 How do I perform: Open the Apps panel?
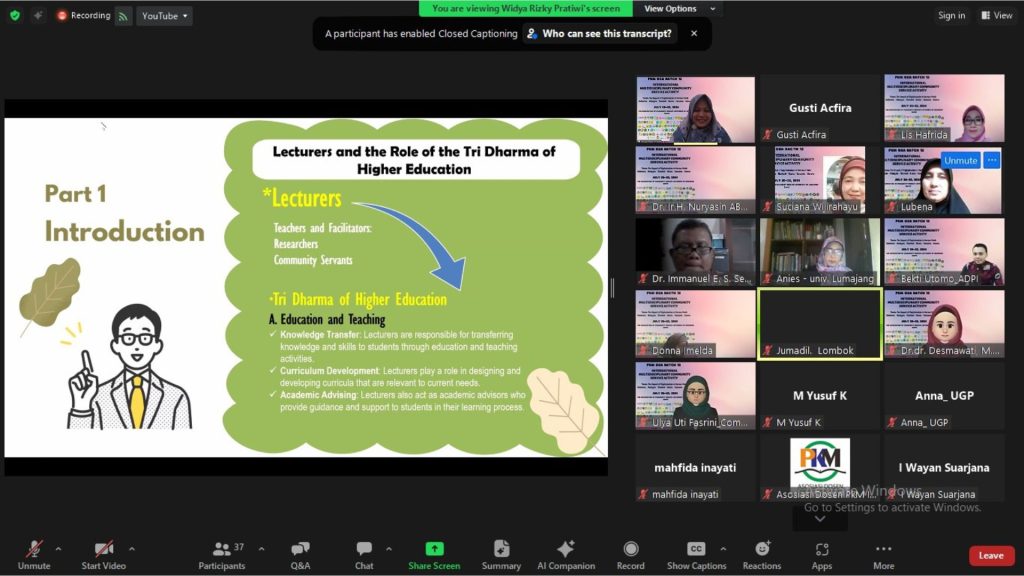click(x=822, y=549)
